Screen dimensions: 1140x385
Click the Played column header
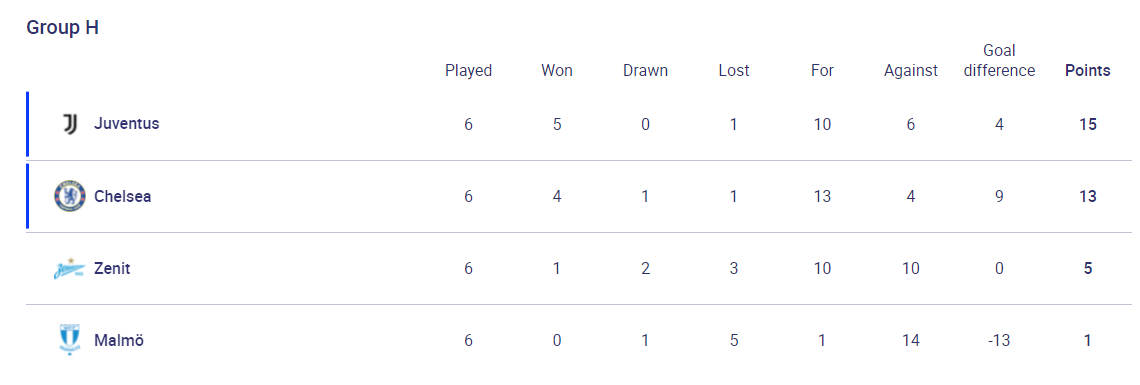[x=468, y=70]
